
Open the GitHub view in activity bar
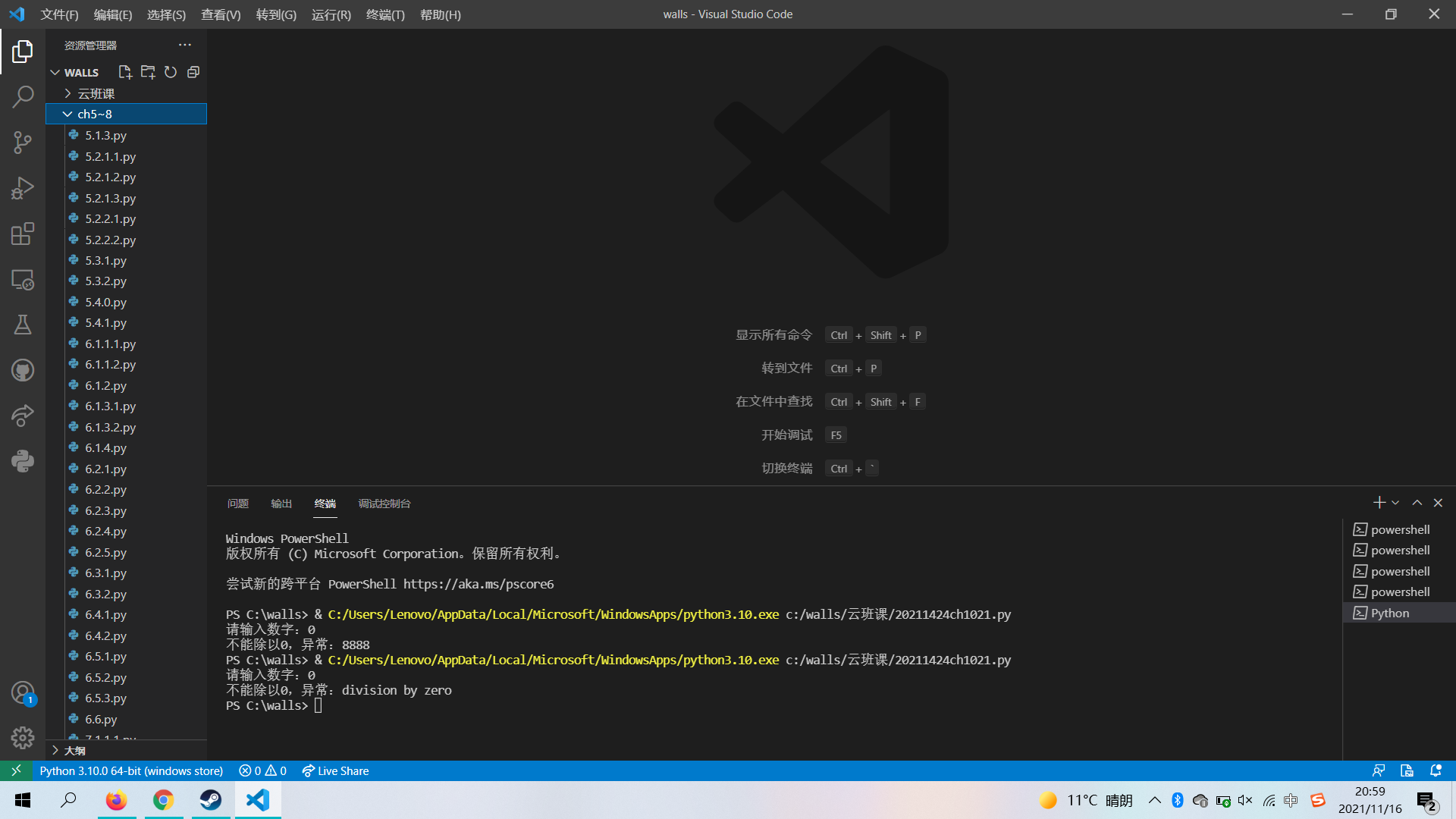click(x=23, y=370)
